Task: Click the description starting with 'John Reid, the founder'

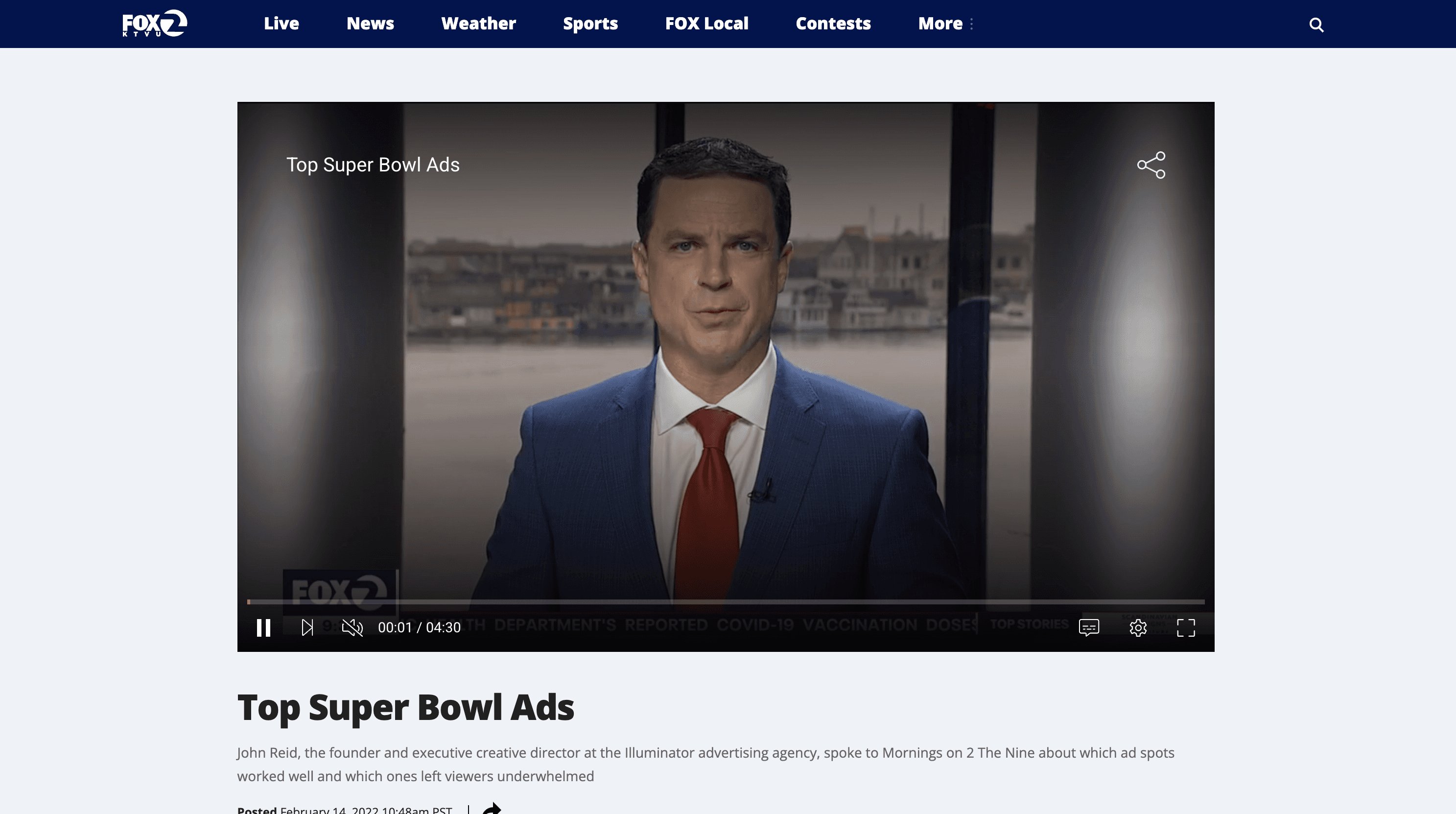Action: point(706,764)
